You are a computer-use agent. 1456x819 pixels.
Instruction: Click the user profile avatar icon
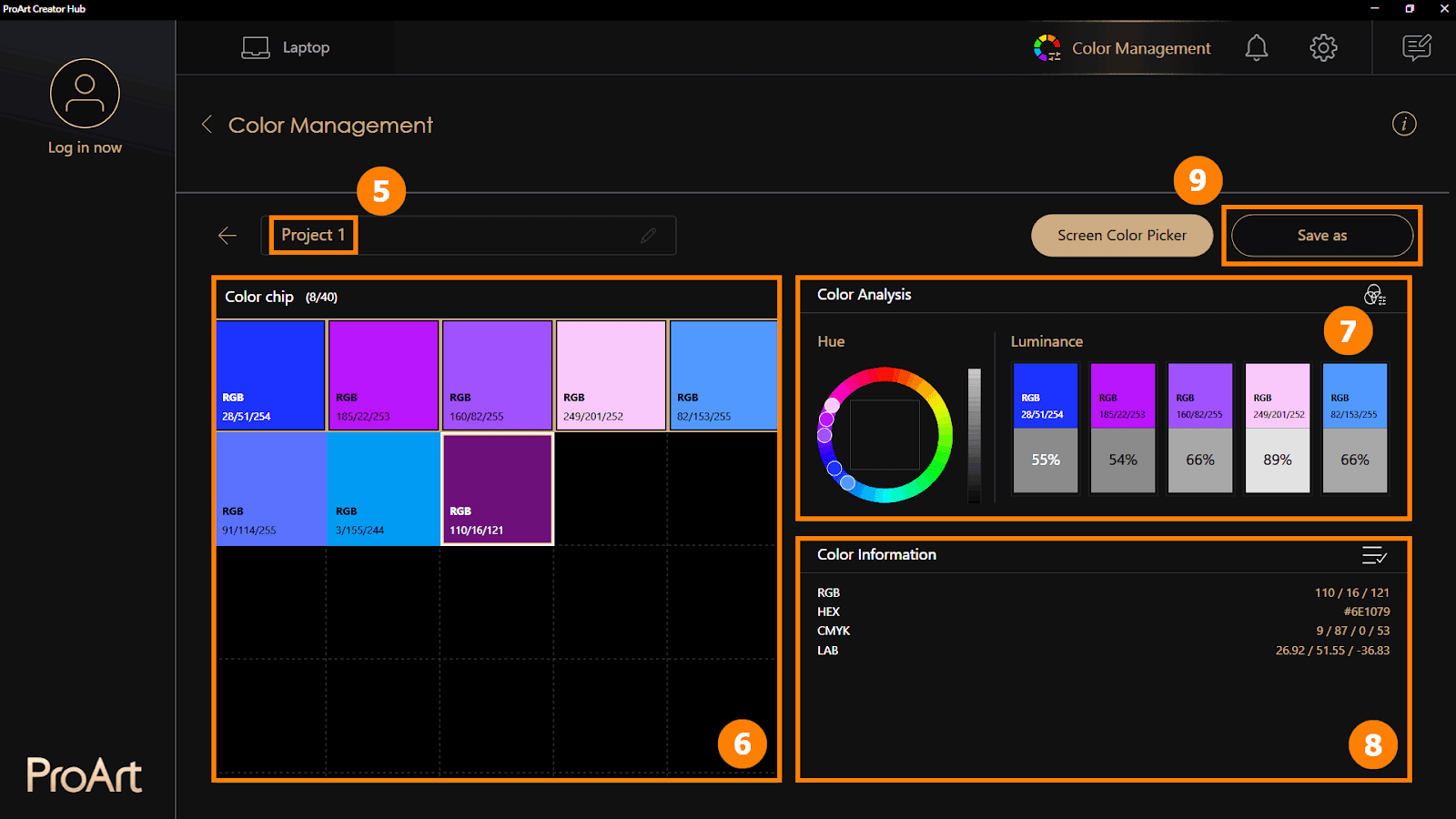[x=85, y=94]
